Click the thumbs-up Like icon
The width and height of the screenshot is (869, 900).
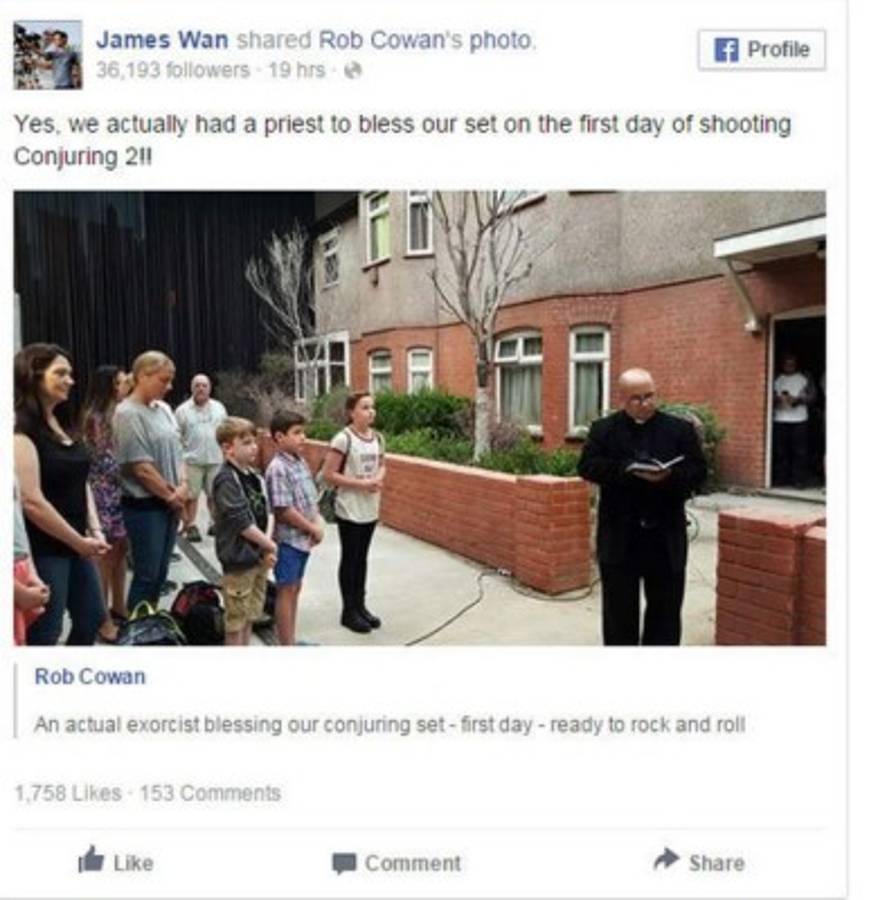(x=91, y=859)
